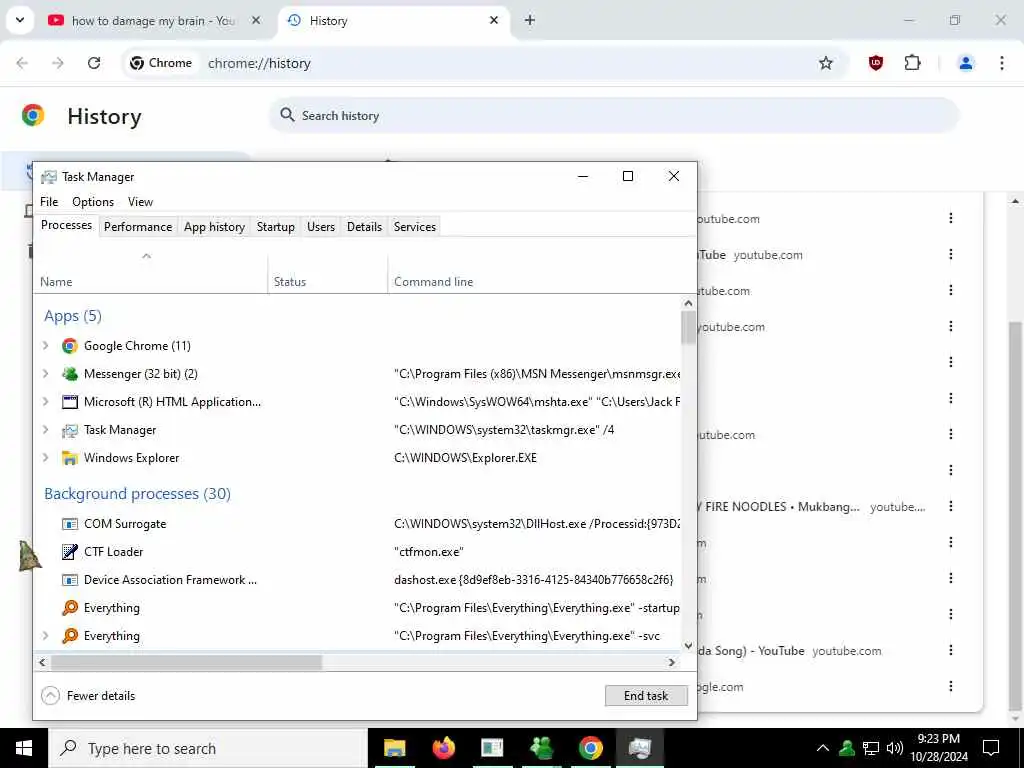
Task: Expand the Windows Explorer process group
Action: [46, 458]
